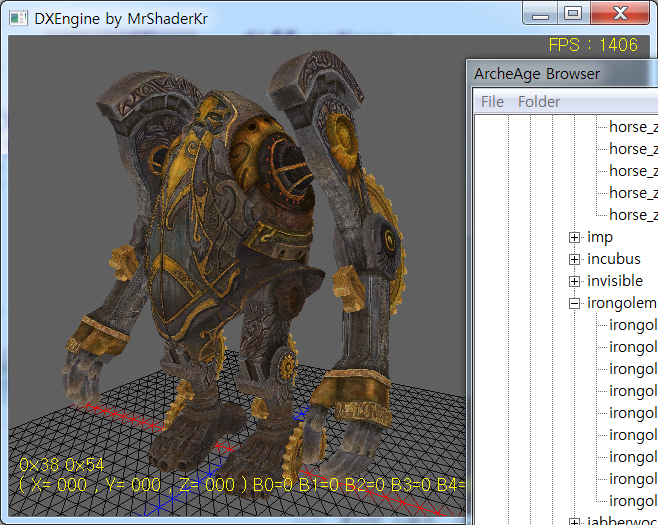Expand the invisible folder node
Viewport: 658px width, 525px height.
pos(574,281)
